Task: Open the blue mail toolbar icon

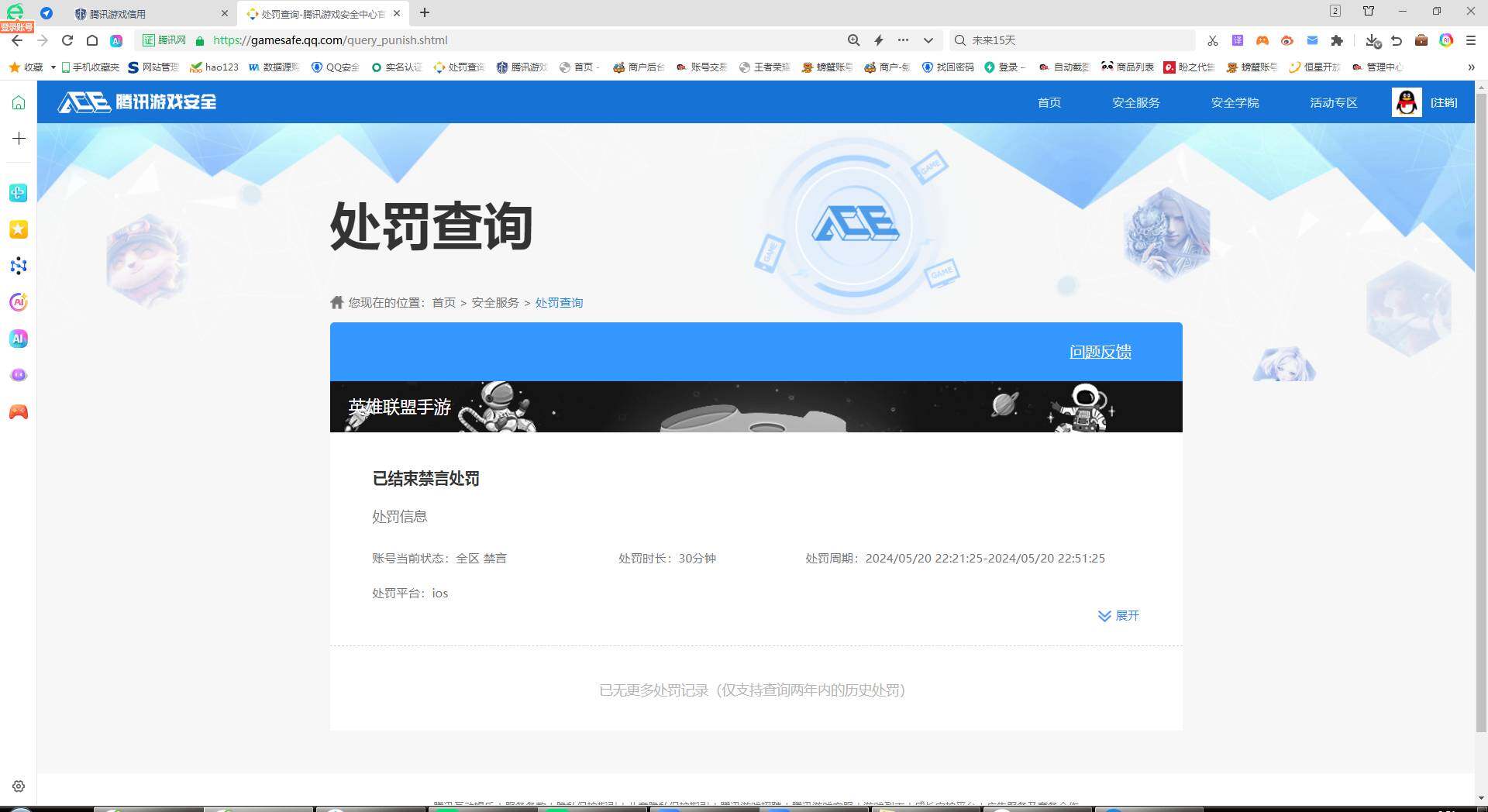Action: point(1312,40)
